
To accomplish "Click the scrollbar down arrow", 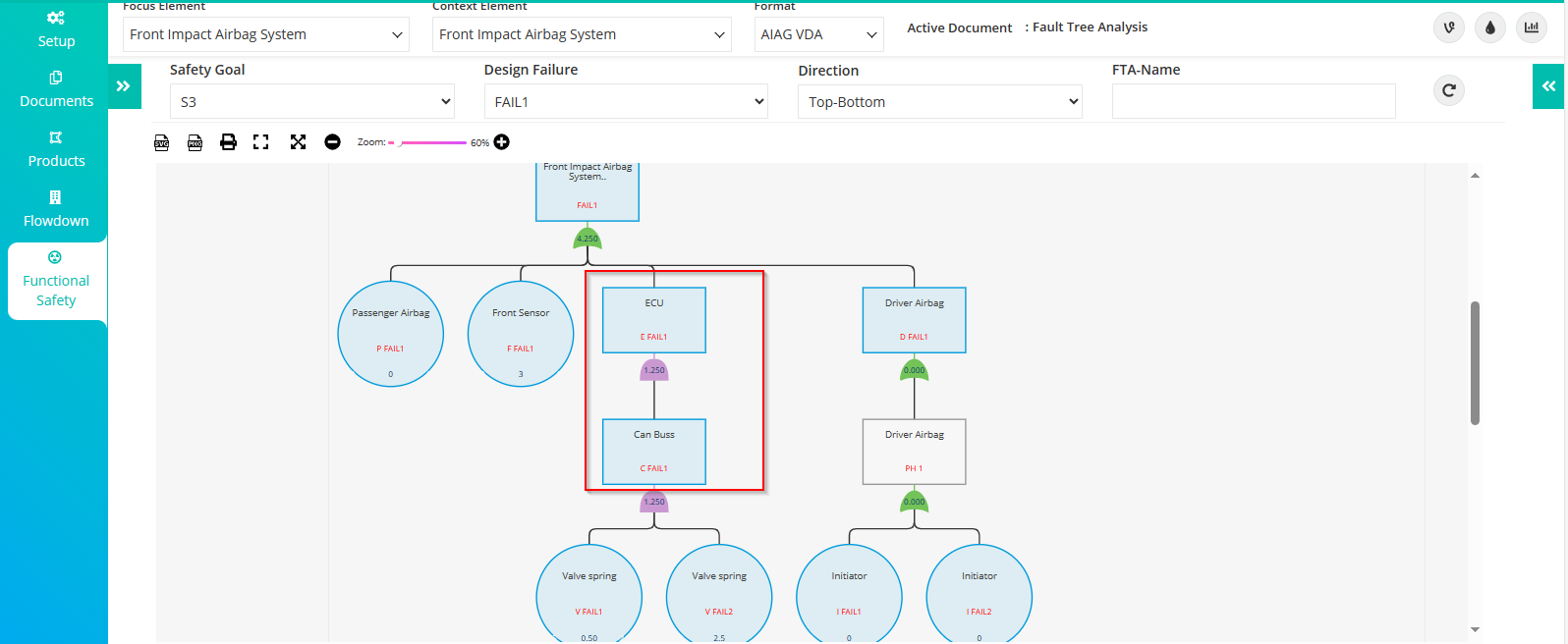I will tap(1475, 629).
